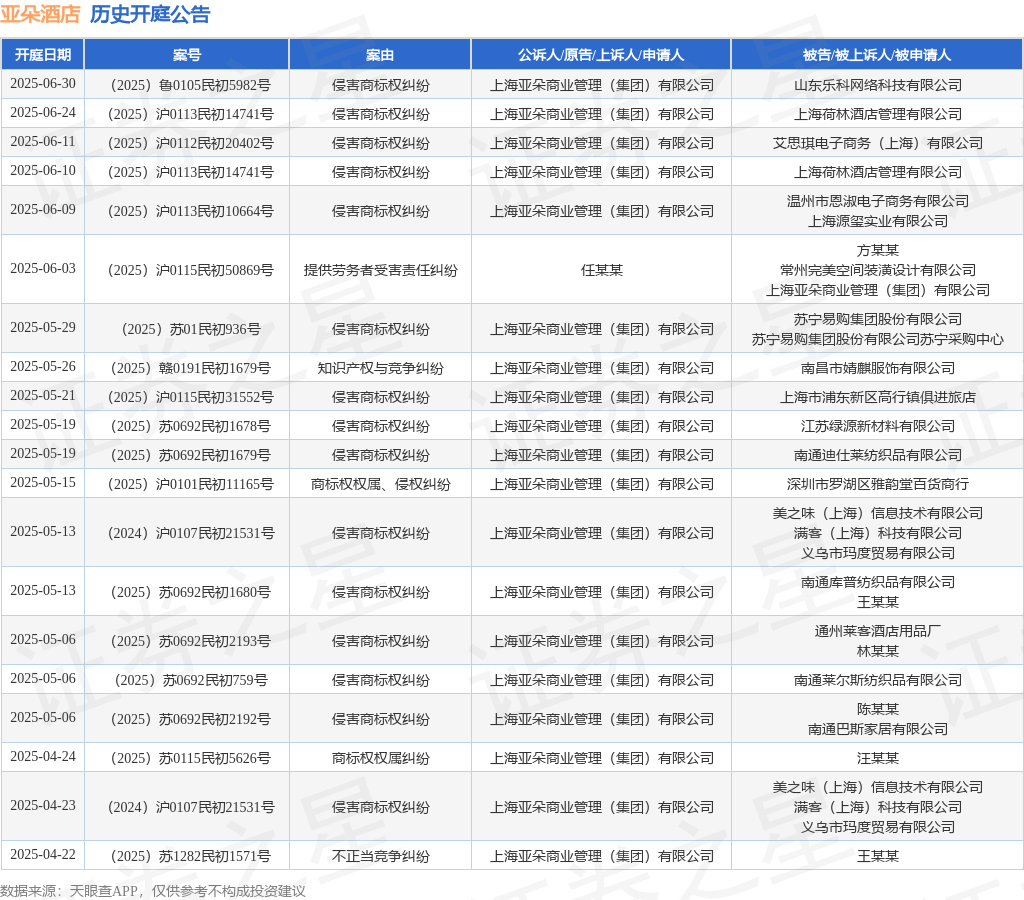The width and height of the screenshot is (1024, 900).
Task: Click defendant 南通迪仕莱纺织品有限公司
Action: (x=878, y=455)
